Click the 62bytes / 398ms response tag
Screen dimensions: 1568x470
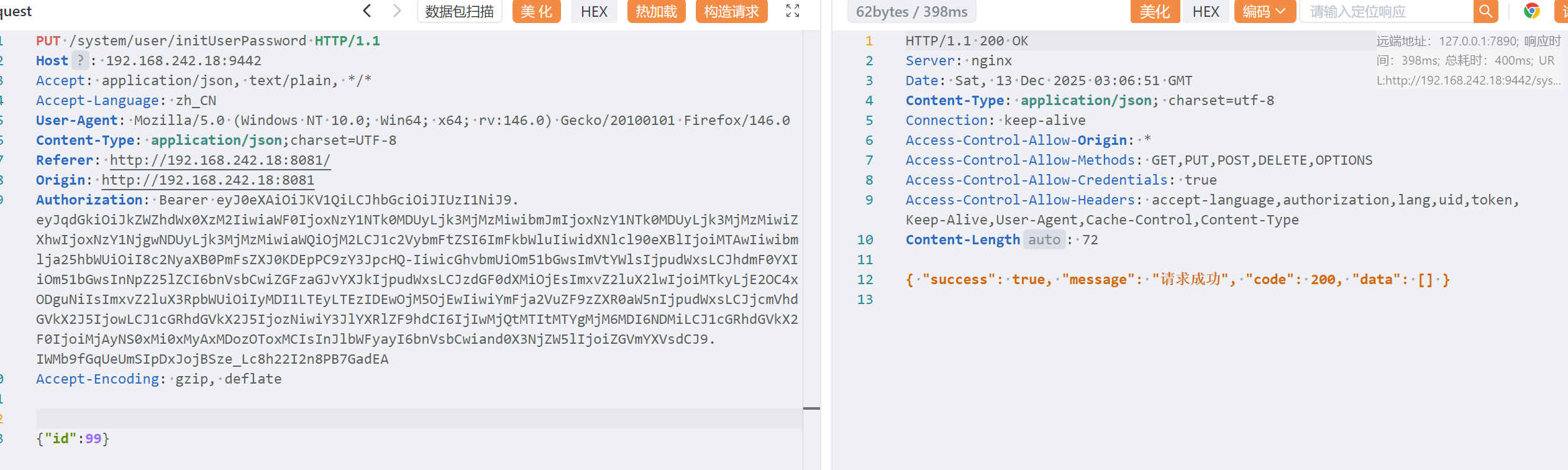click(911, 11)
